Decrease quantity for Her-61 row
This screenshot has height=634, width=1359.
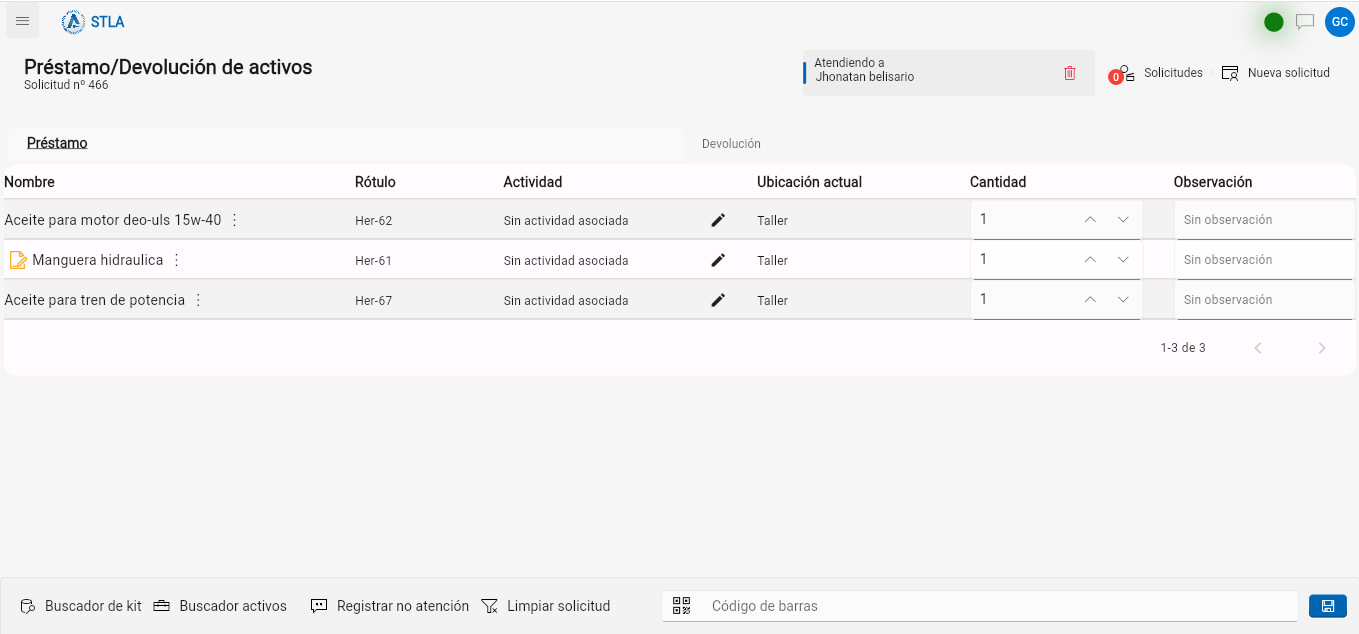point(1123,260)
